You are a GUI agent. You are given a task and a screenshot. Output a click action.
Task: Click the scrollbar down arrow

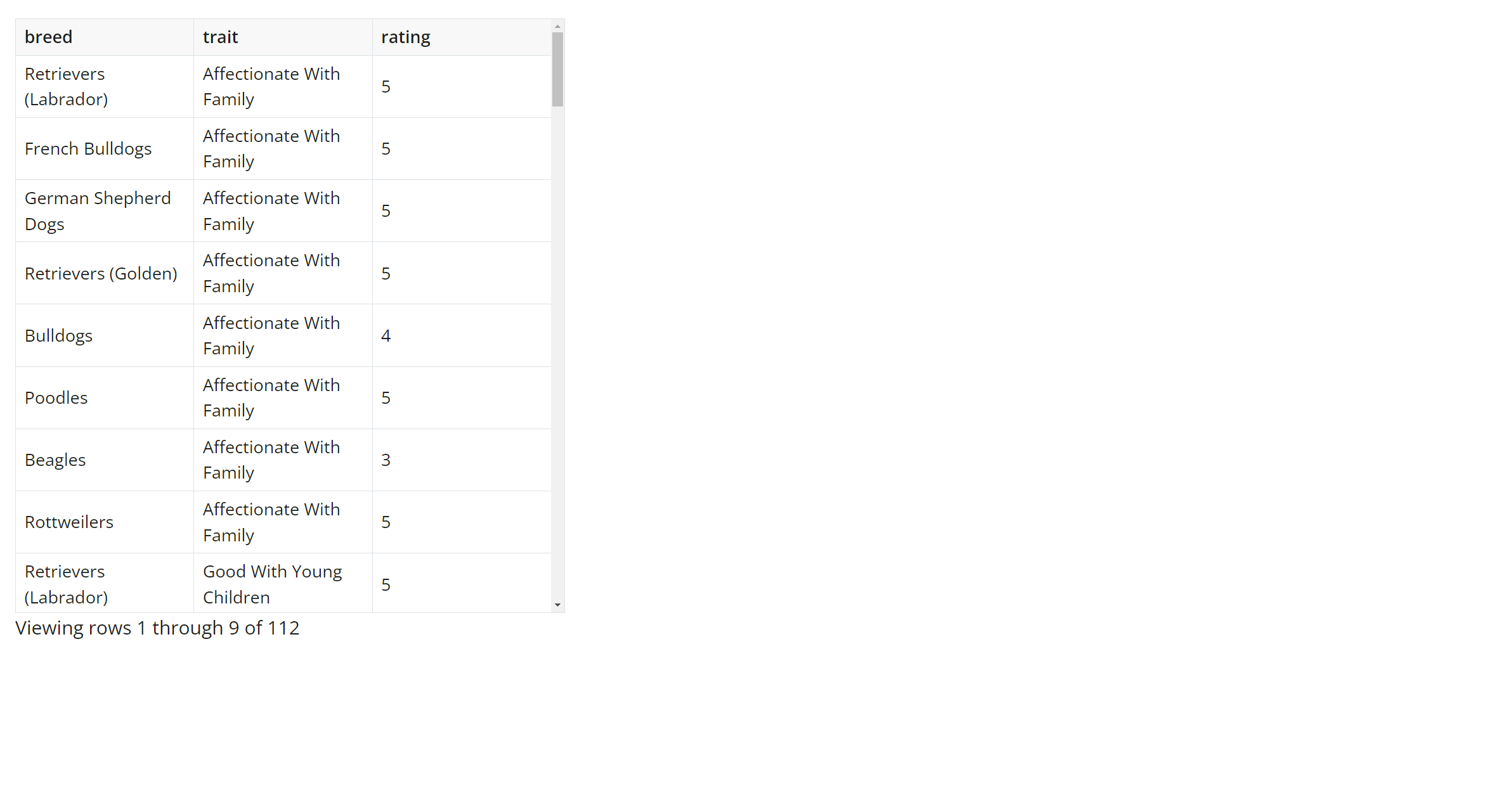point(557,603)
